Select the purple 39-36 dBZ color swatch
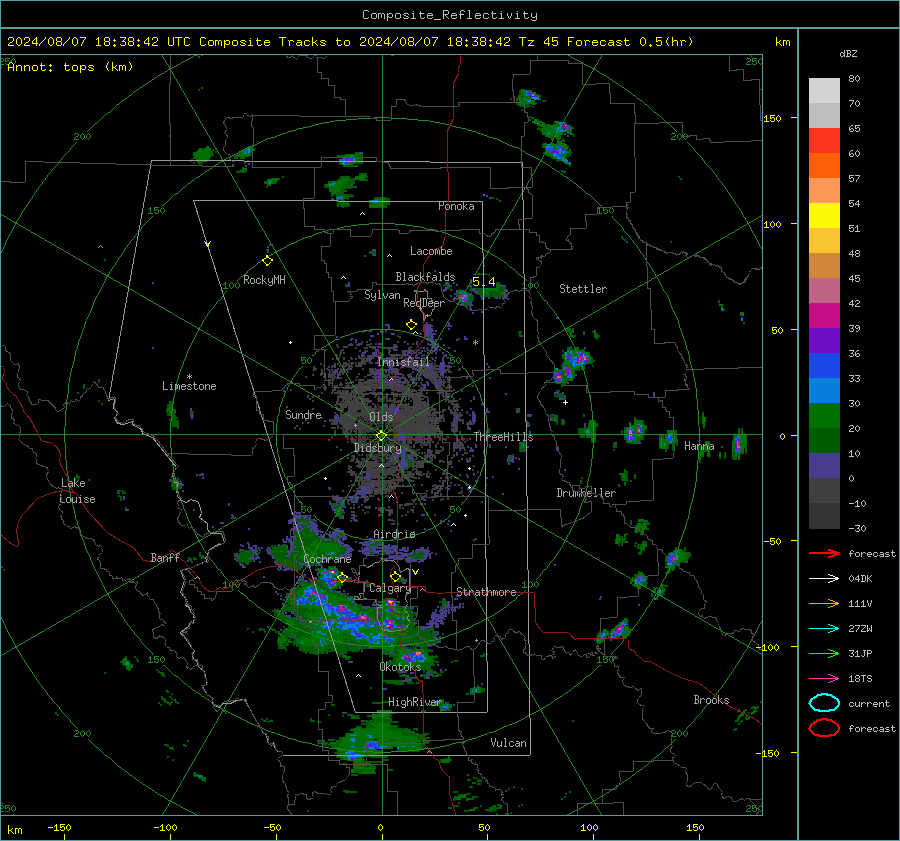The width and height of the screenshot is (900, 841). click(x=824, y=341)
